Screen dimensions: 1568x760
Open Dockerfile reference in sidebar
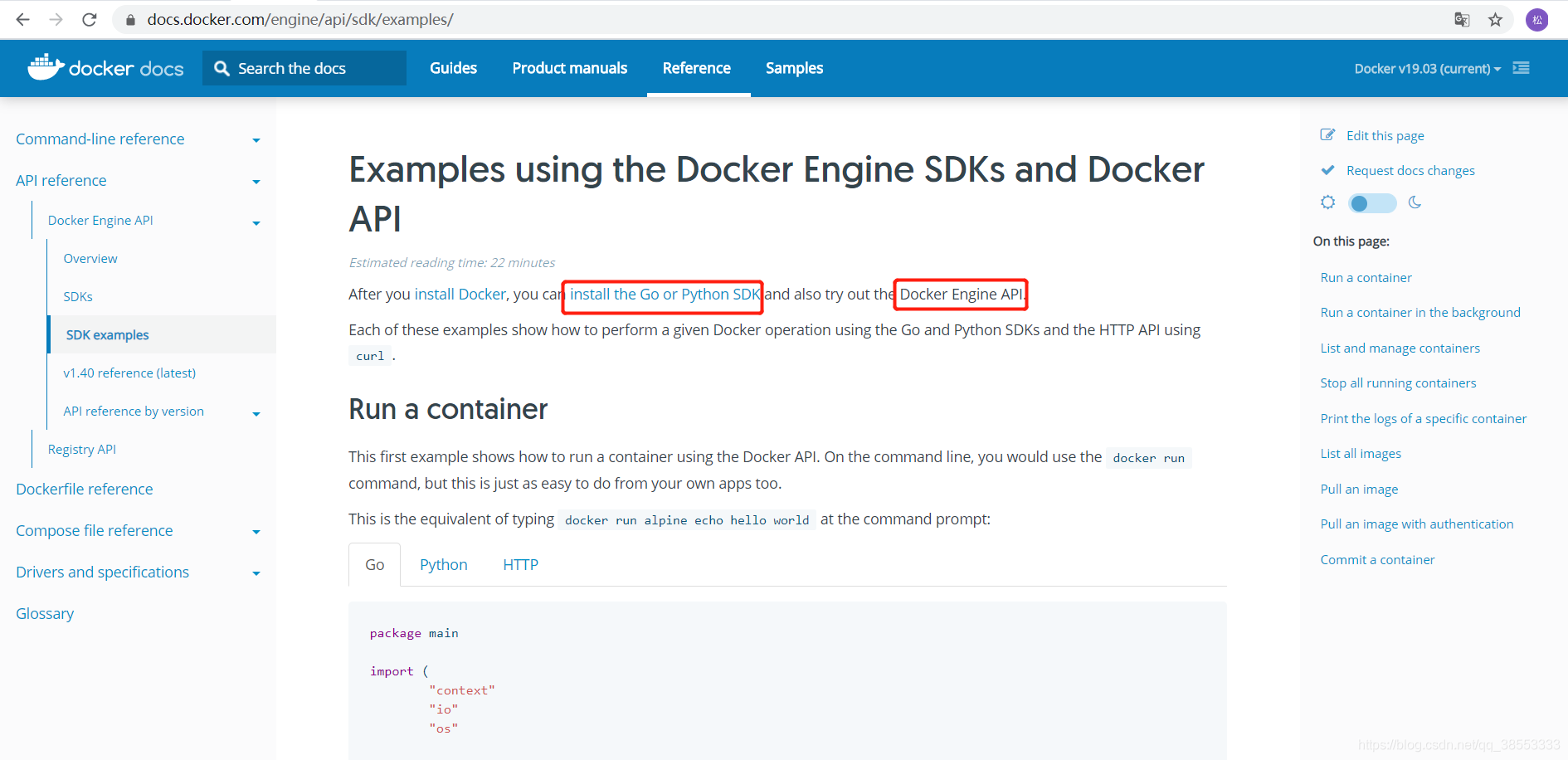(85, 489)
